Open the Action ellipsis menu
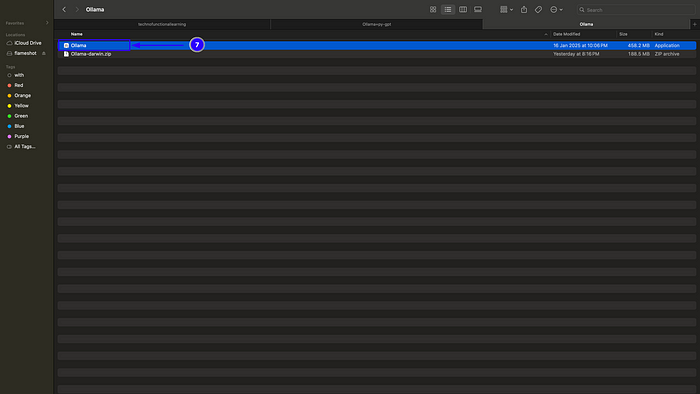This screenshot has width=700, height=394. pos(556,9)
